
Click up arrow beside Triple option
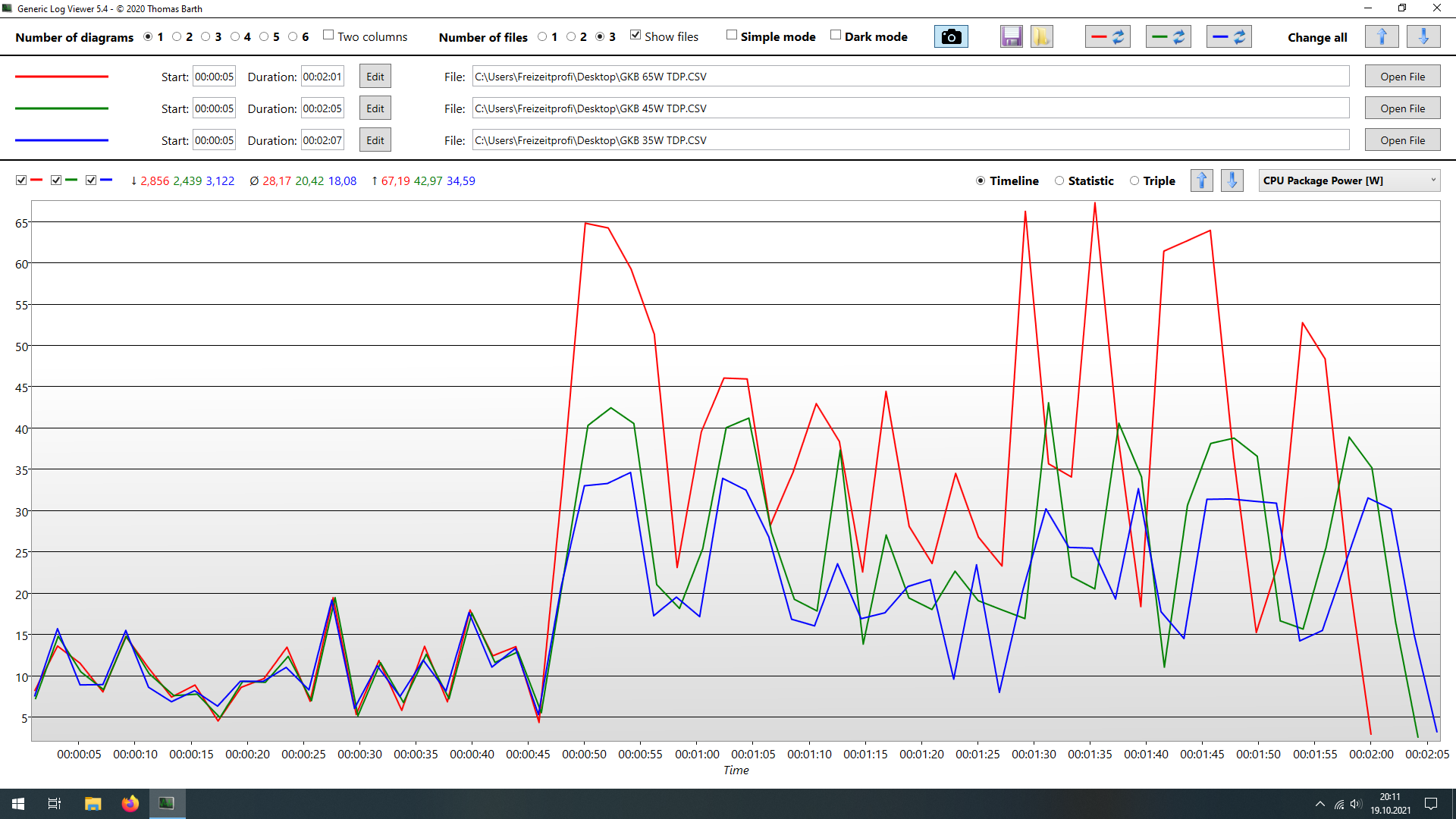coord(1202,180)
